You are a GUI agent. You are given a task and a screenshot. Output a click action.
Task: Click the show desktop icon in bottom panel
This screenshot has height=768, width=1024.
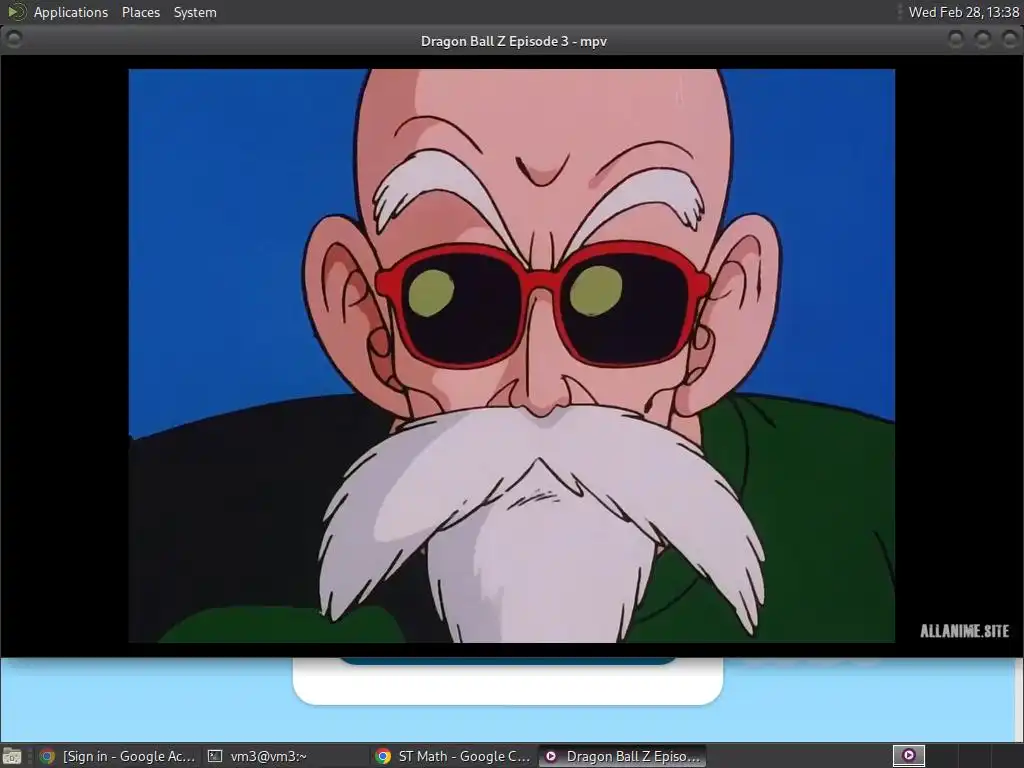point(12,756)
